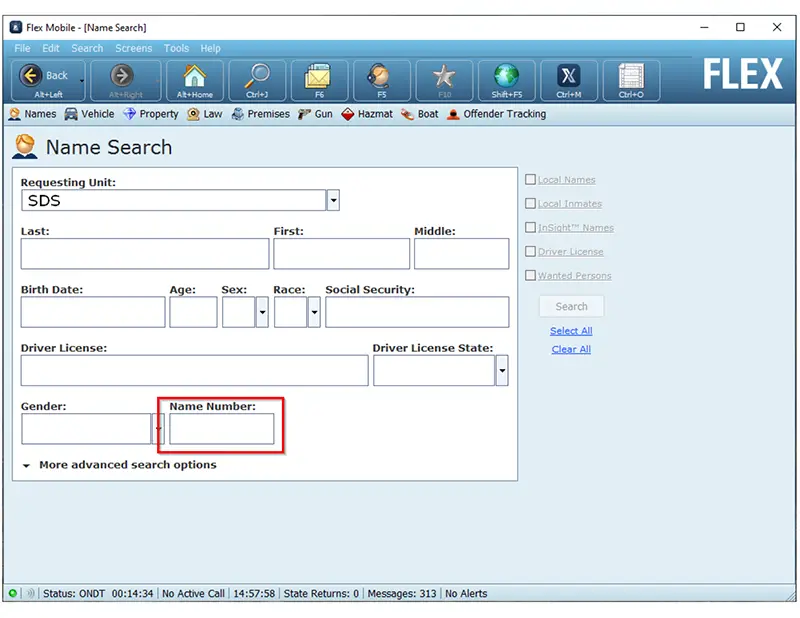Check the Wanted Persons checkbox
This screenshot has height=618, width=800.
[x=531, y=276]
